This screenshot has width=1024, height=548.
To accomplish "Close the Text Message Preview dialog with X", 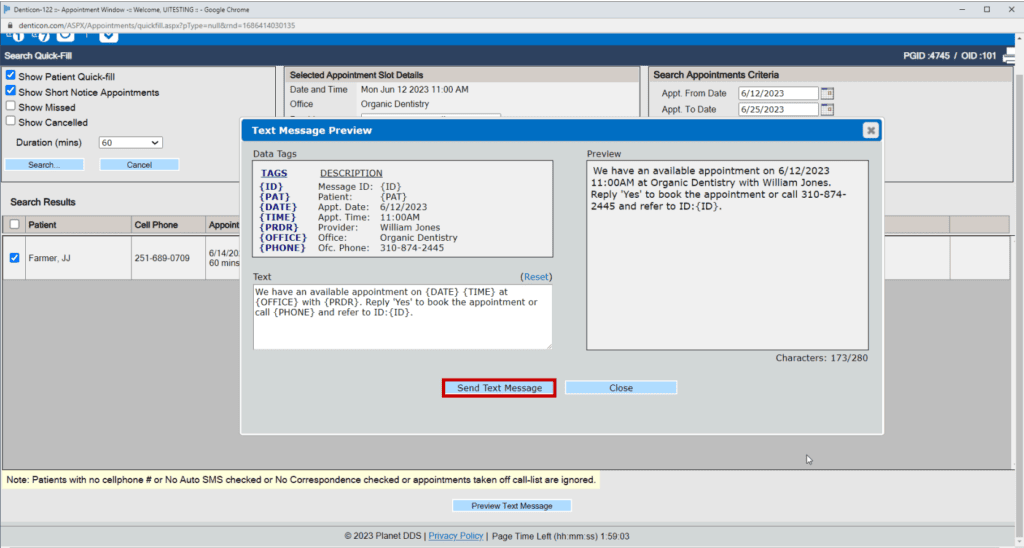I will point(870,130).
